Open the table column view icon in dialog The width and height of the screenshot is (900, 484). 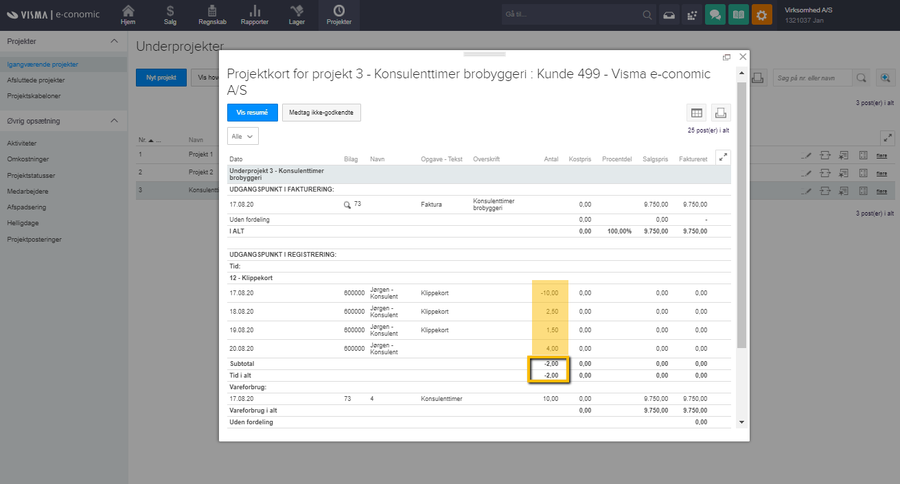click(x=696, y=112)
